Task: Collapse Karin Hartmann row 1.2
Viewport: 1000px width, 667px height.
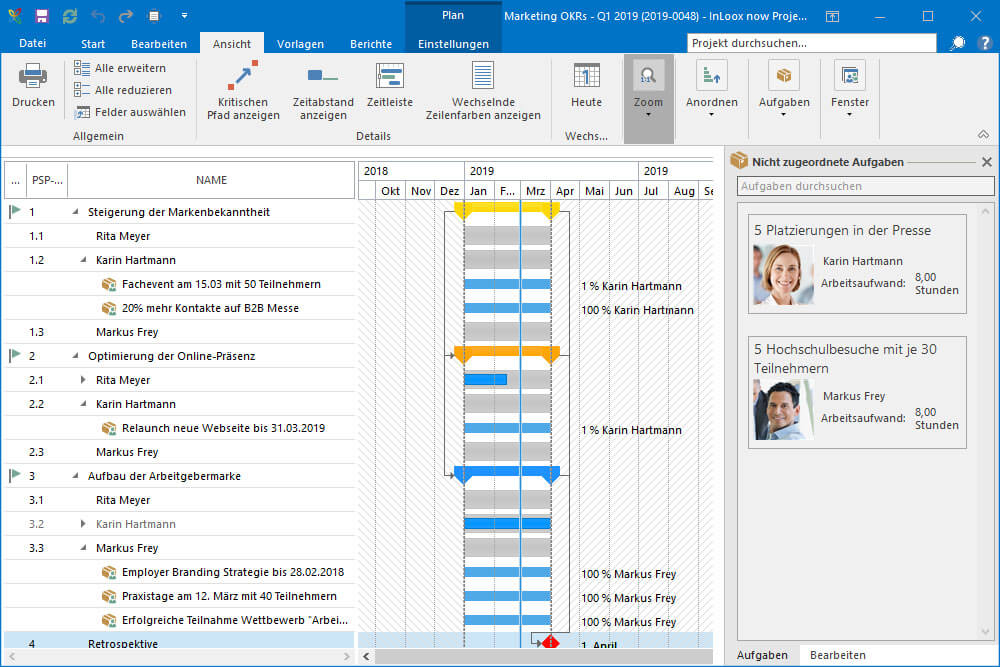Action: pyautogui.click(x=84, y=260)
